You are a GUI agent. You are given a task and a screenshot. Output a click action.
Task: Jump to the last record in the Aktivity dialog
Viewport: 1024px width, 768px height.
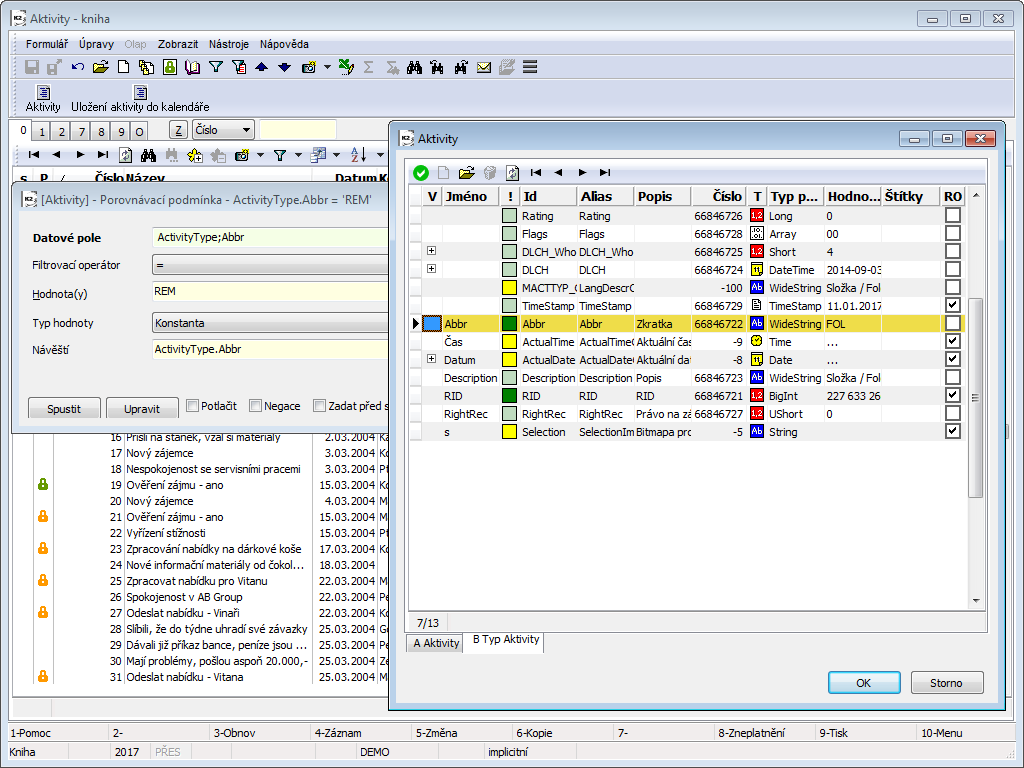[605, 172]
